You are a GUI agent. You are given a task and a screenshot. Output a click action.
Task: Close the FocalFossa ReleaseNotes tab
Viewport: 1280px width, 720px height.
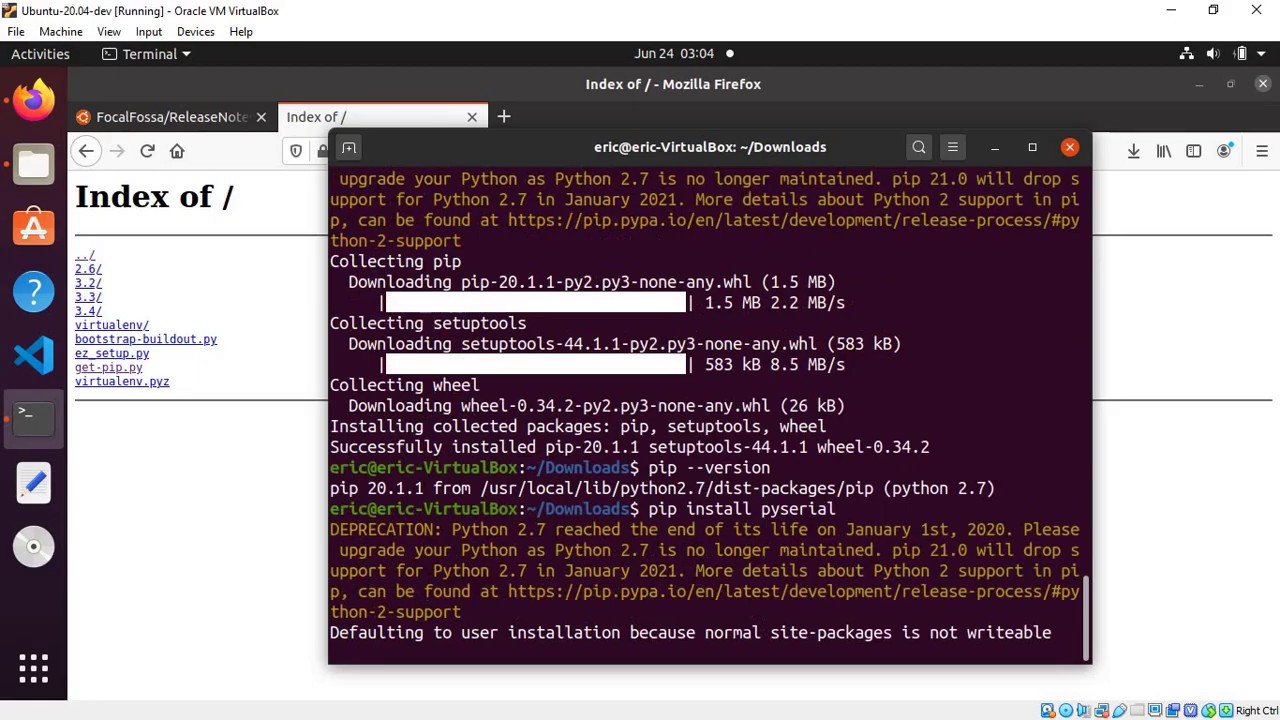[x=261, y=117]
